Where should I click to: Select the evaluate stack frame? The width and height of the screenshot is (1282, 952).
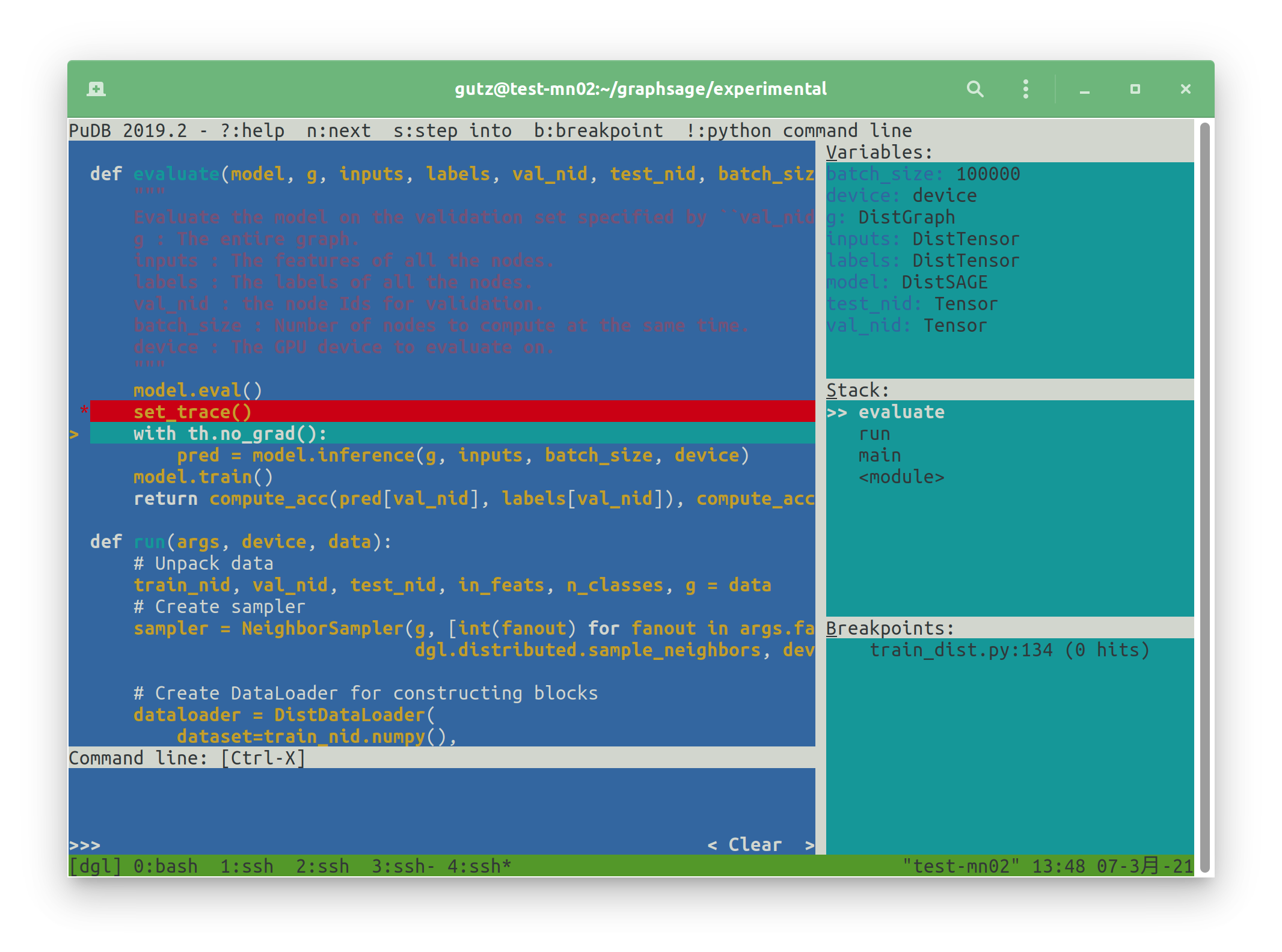(1010, 412)
